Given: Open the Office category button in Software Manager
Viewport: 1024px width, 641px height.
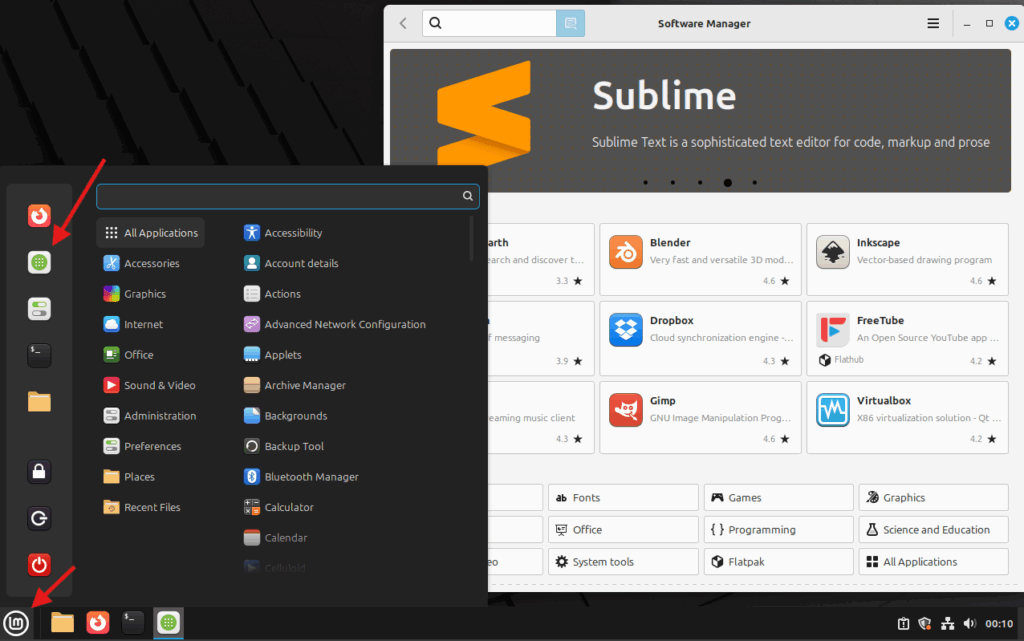Looking at the screenshot, I should [623, 529].
